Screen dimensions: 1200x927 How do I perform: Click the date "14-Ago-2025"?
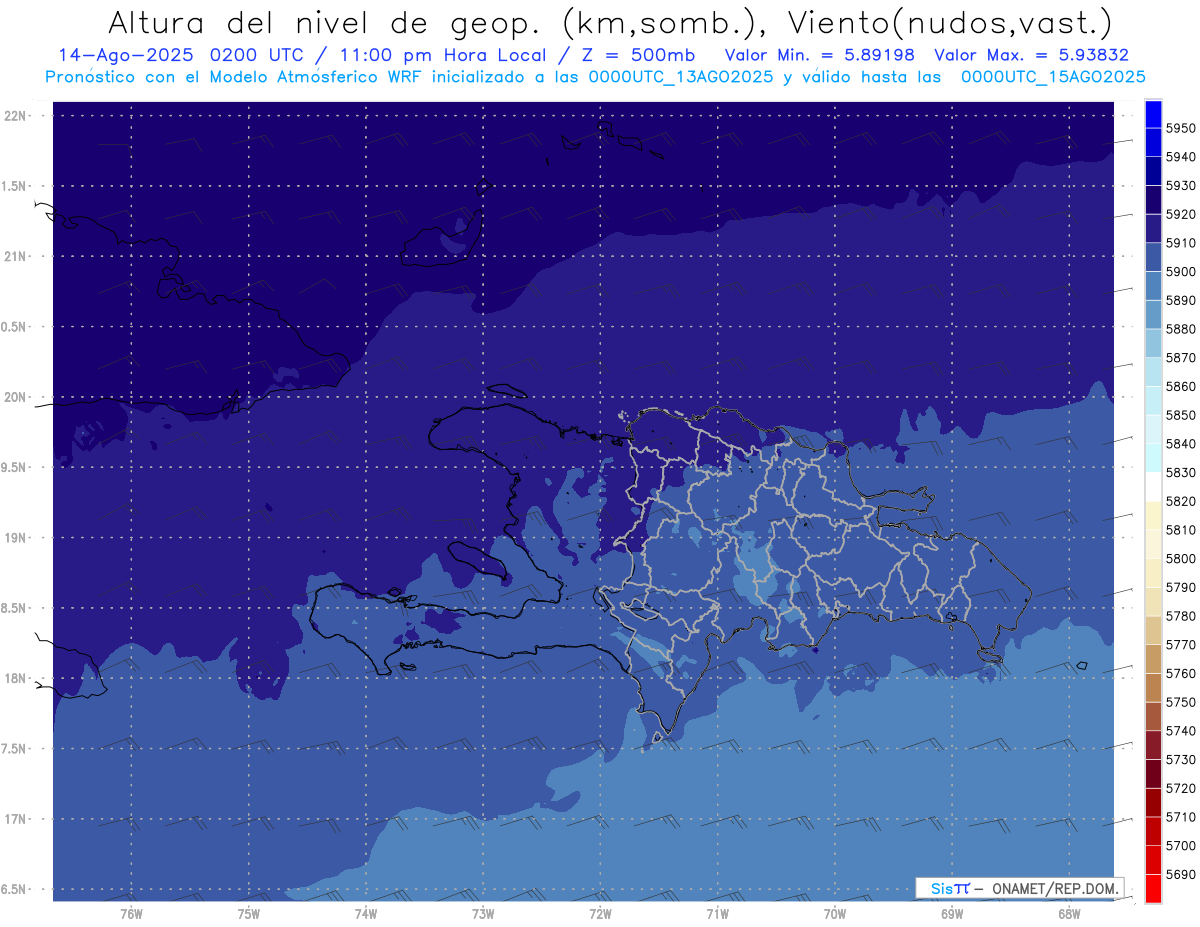126,55
